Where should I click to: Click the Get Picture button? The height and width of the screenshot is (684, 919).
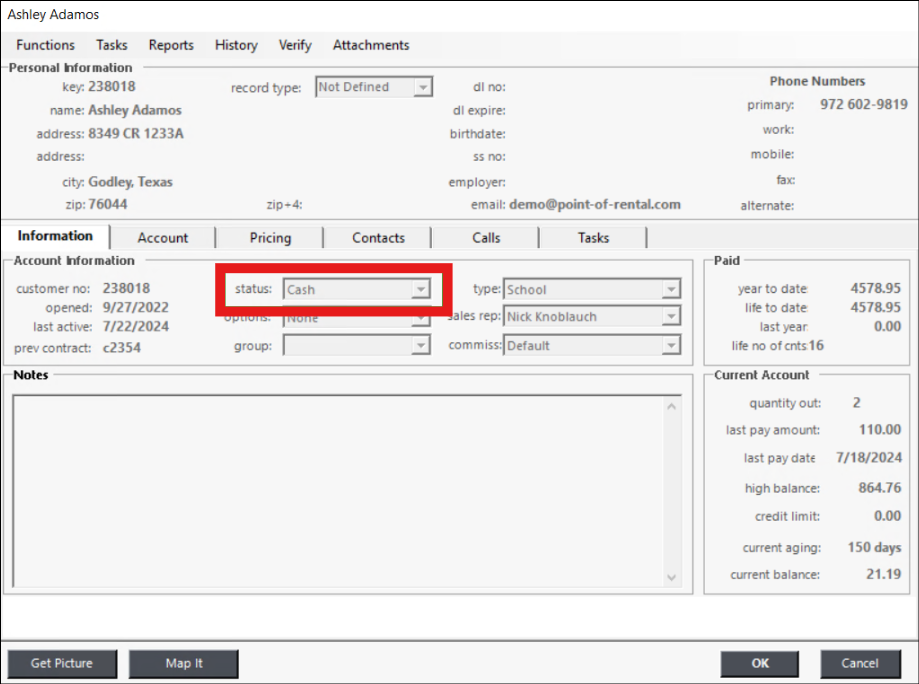pyautogui.click(x=62, y=663)
